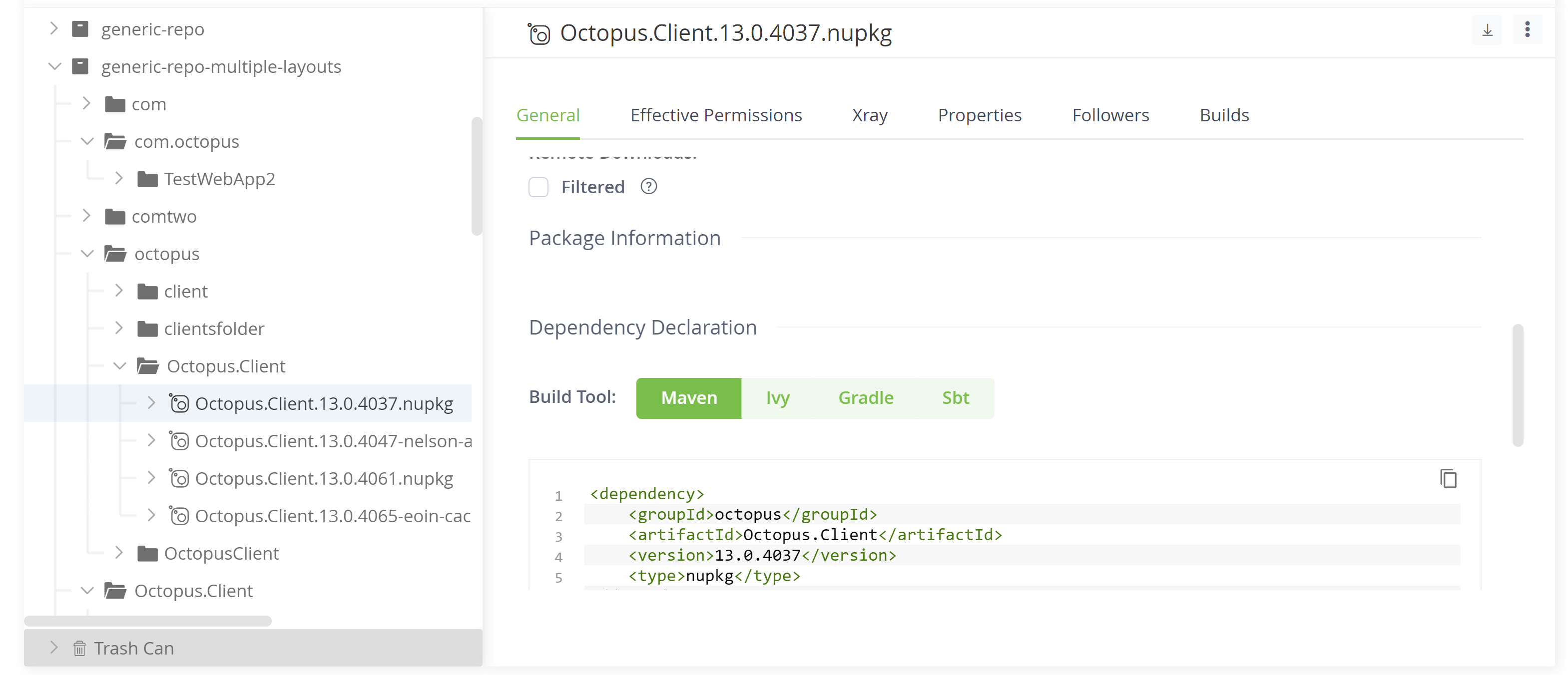1568x675 pixels.
Task: Open the Xray tab
Action: tap(869, 115)
